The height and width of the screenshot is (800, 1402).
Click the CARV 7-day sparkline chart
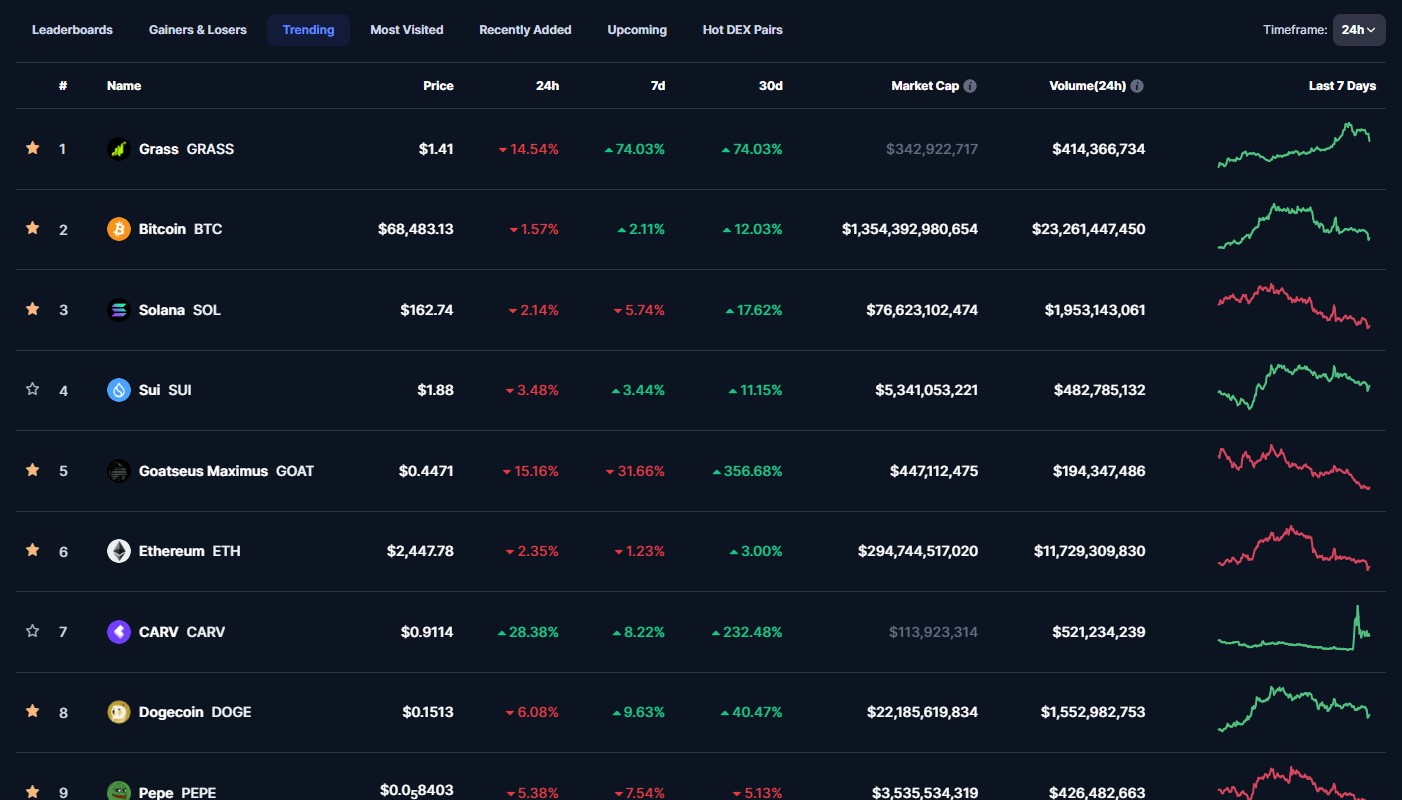1294,628
